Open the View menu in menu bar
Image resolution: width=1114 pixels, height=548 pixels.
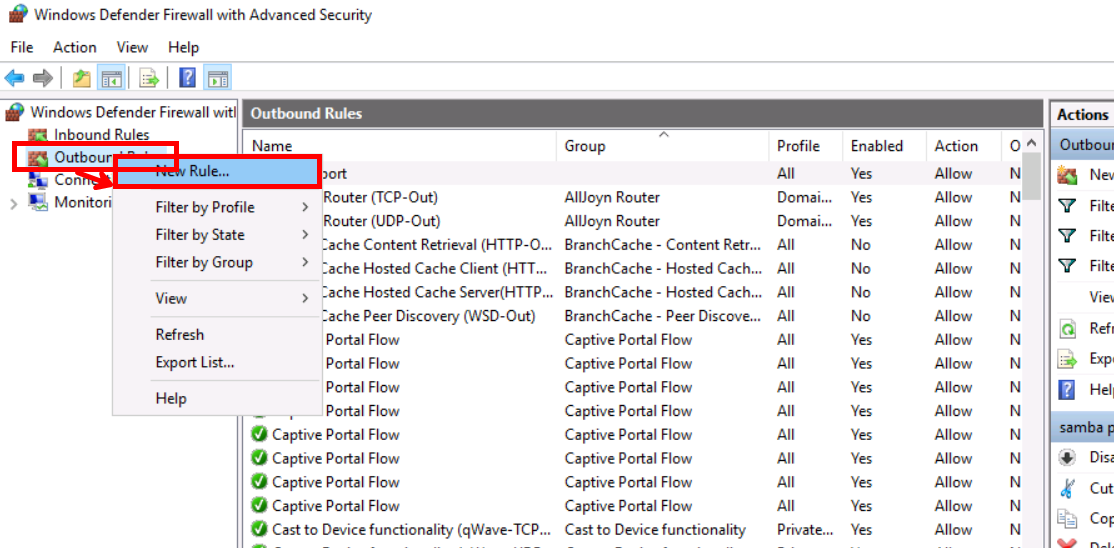click(x=132, y=47)
